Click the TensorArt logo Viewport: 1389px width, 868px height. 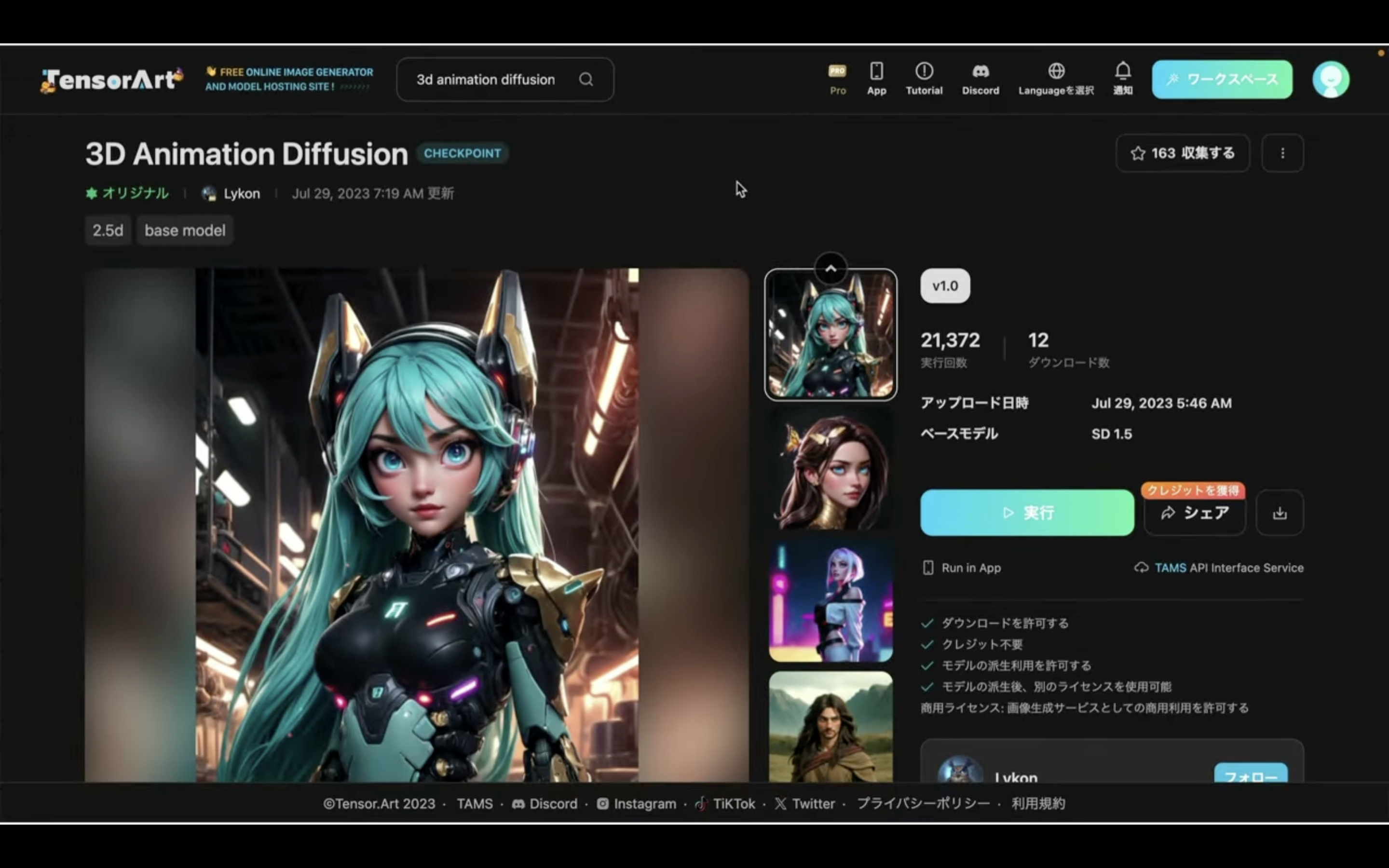tap(112, 80)
